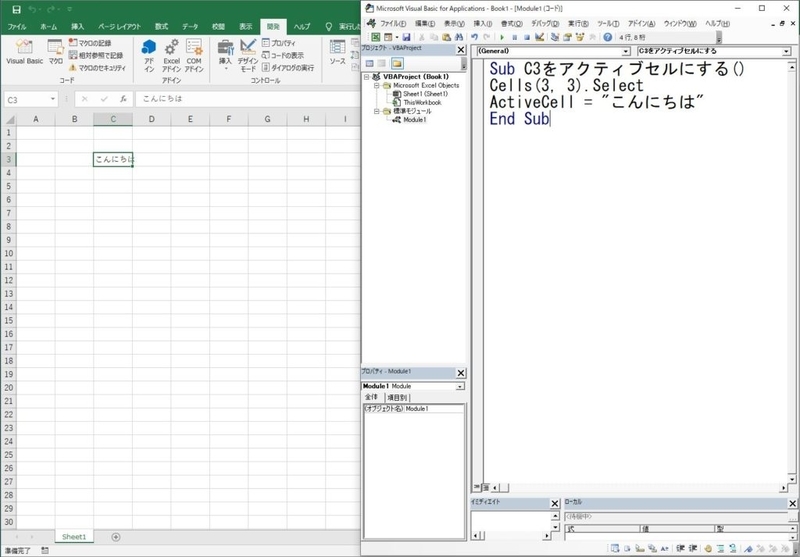800x557 pixels.
Task: Open the procedure dropdown C3をアクティブセルにする
Action: pos(786,51)
